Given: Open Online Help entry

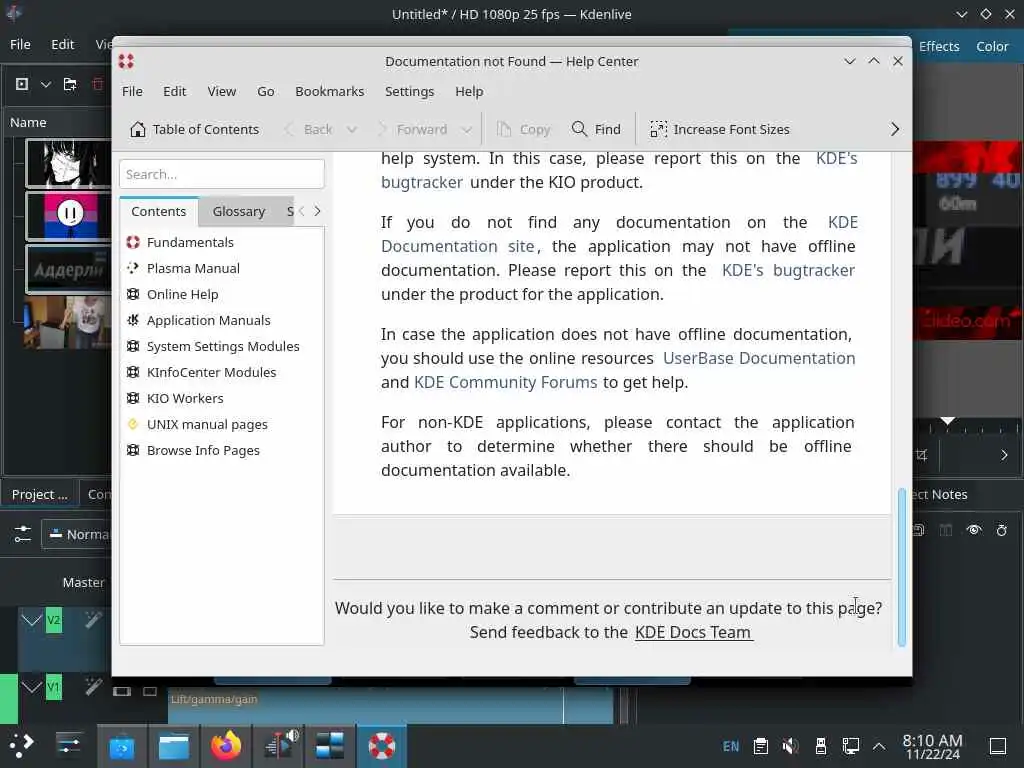Looking at the screenshot, I should [x=182, y=295].
